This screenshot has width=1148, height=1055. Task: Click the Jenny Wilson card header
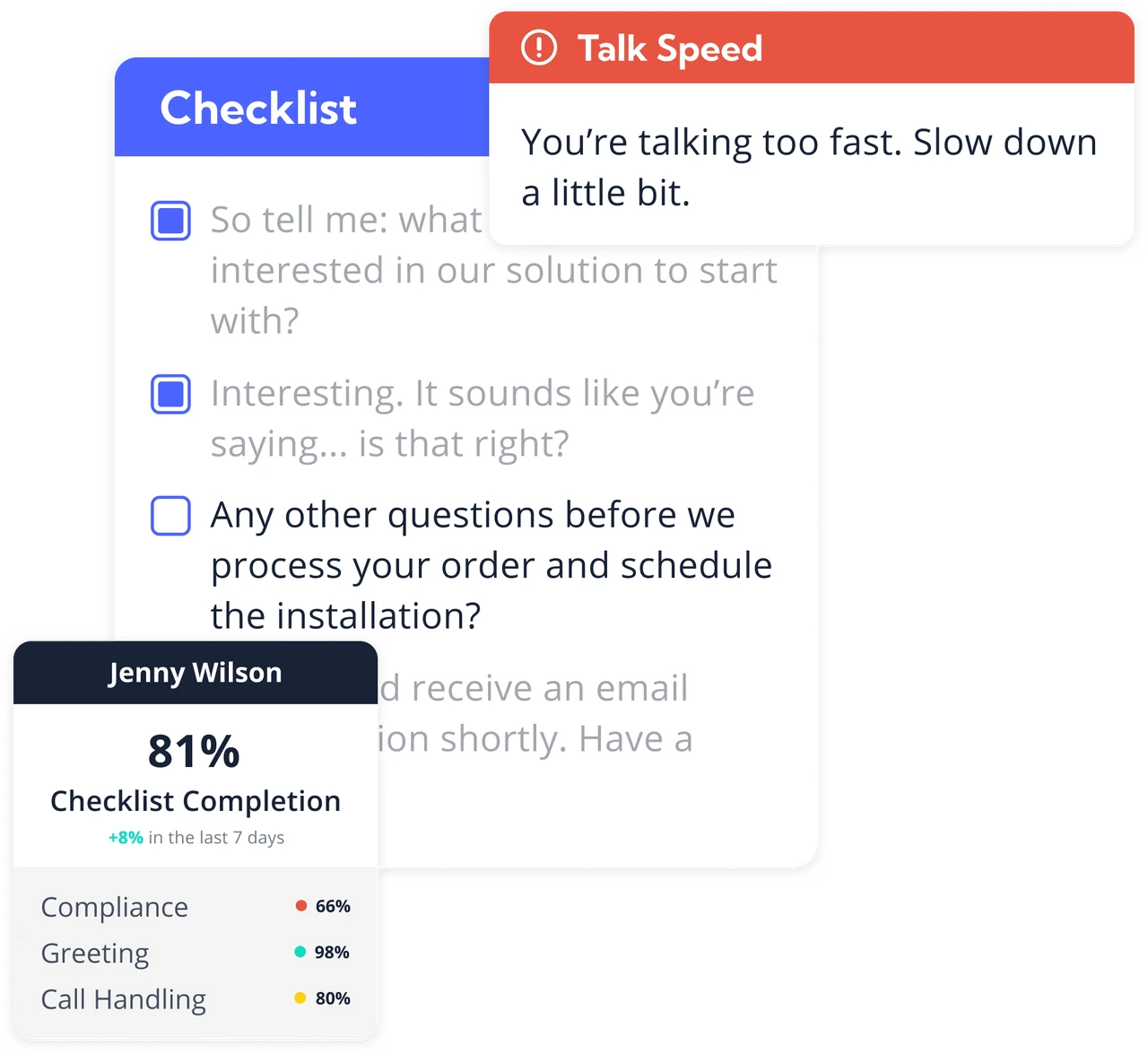[x=196, y=673]
